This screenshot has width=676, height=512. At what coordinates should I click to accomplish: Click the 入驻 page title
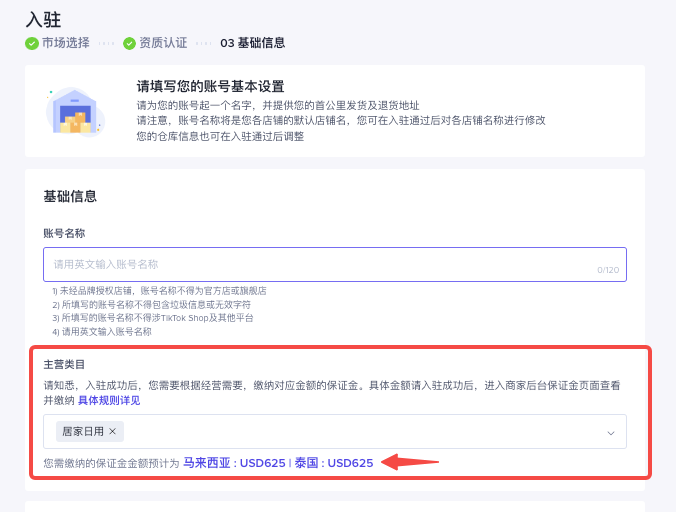(44, 19)
